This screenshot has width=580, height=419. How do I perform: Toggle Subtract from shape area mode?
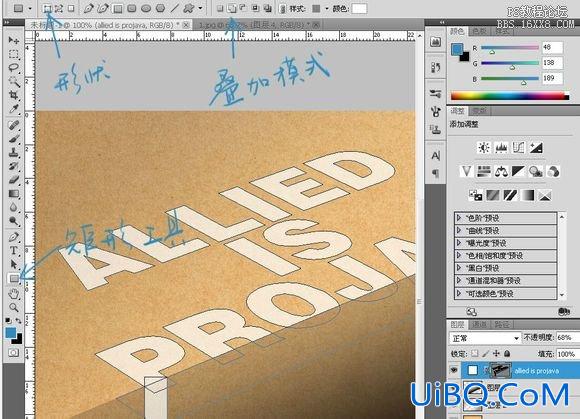[x=243, y=8]
